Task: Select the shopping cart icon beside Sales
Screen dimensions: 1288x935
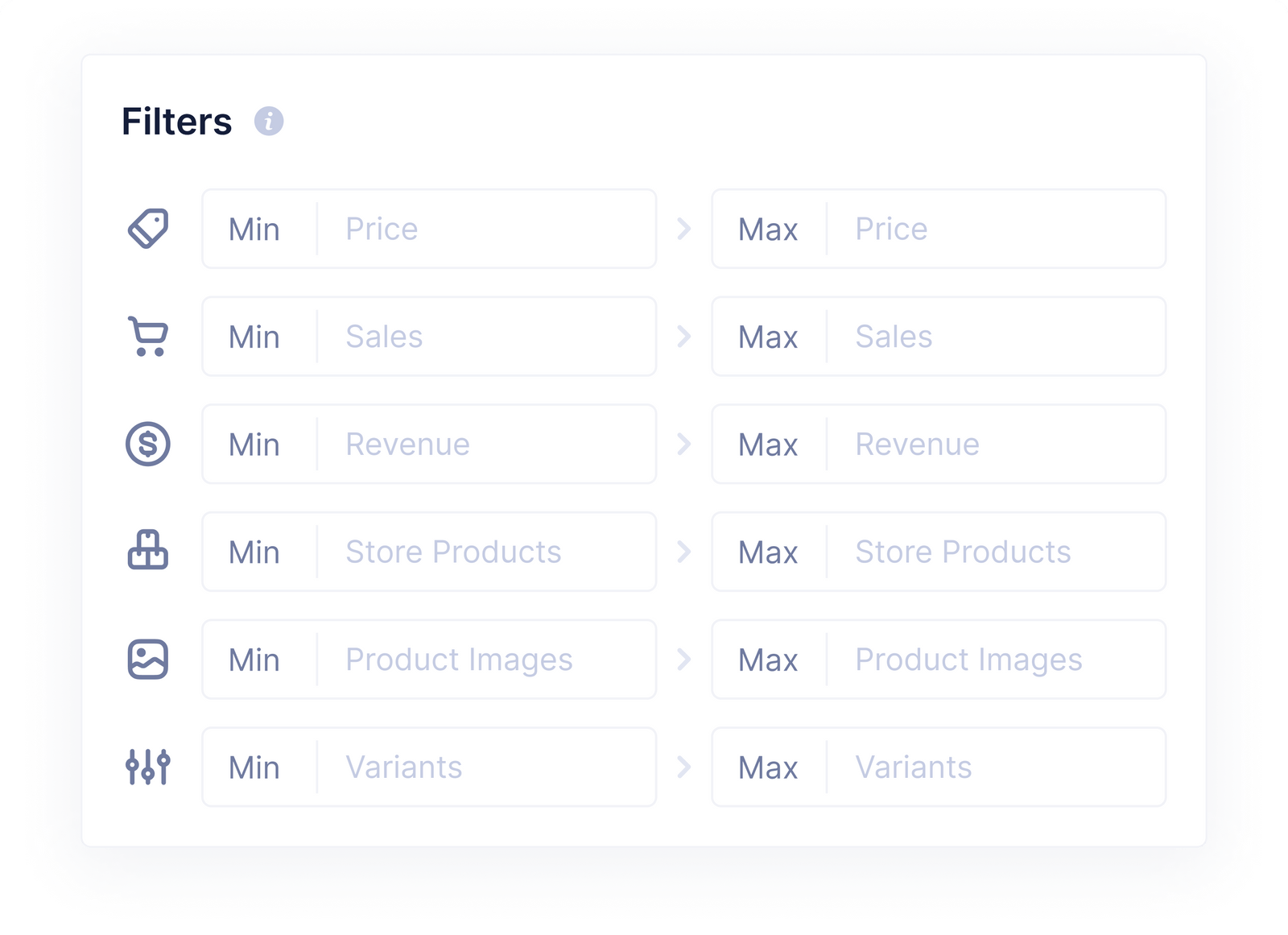Action: tap(148, 337)
